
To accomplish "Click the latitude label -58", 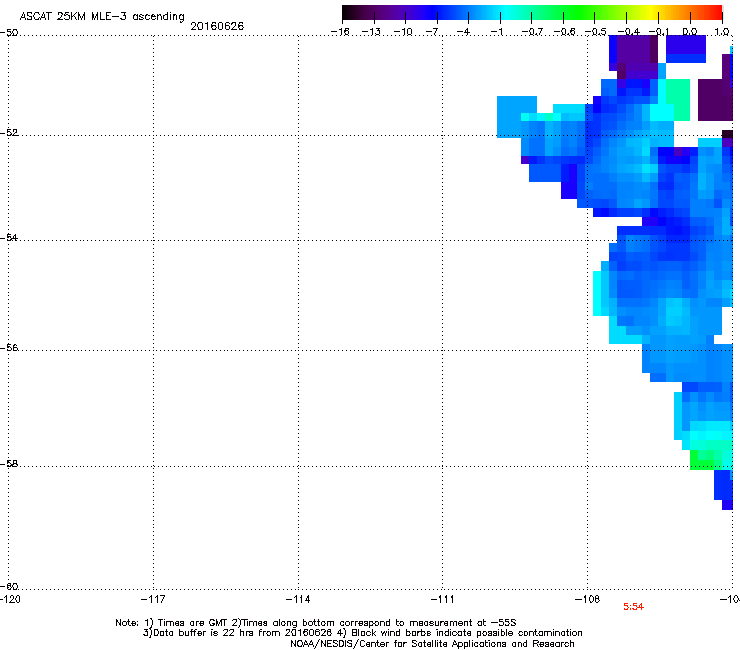I will 9,464.
